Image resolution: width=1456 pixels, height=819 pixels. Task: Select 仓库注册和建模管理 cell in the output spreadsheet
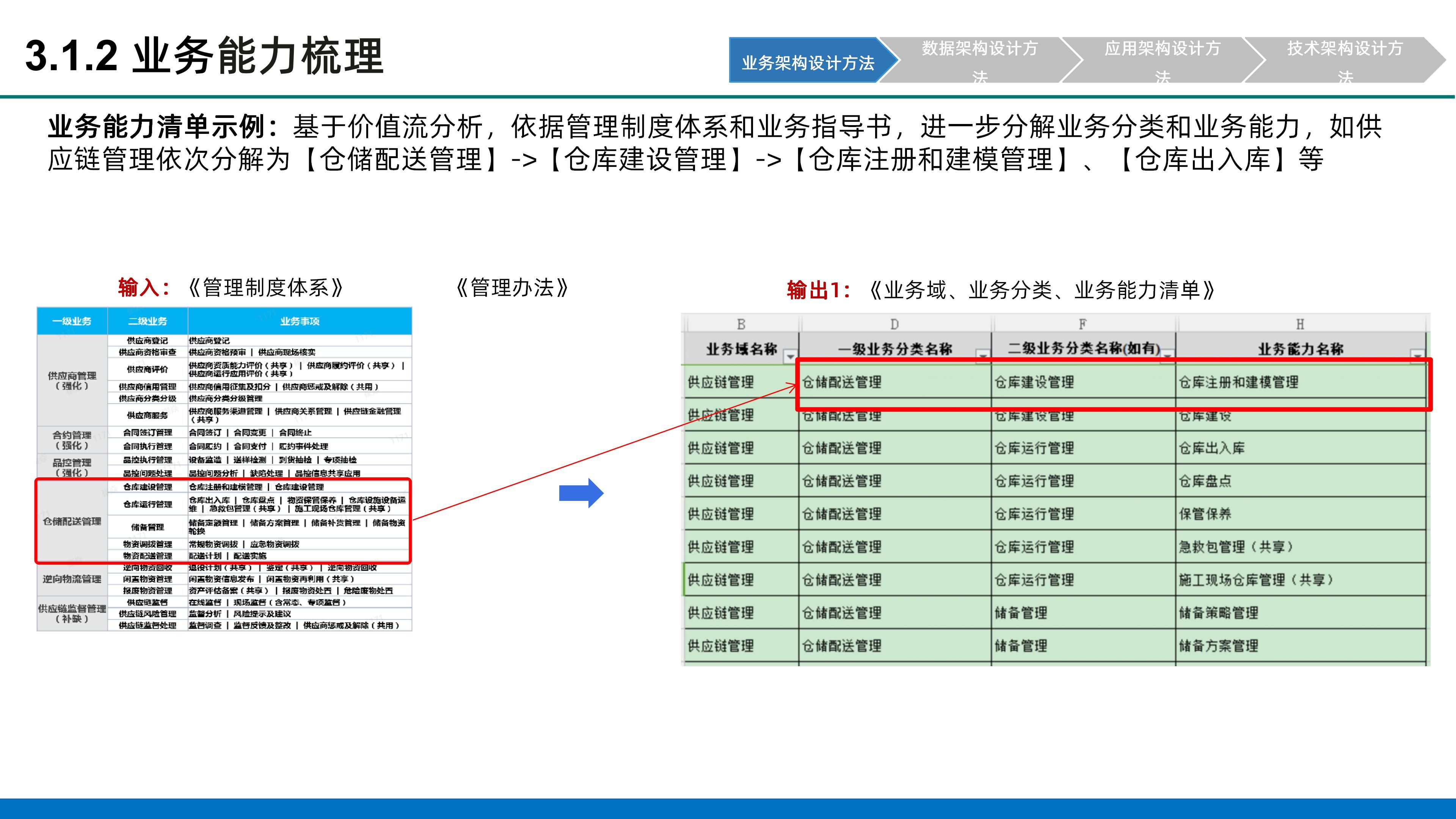coord(1300,382)
